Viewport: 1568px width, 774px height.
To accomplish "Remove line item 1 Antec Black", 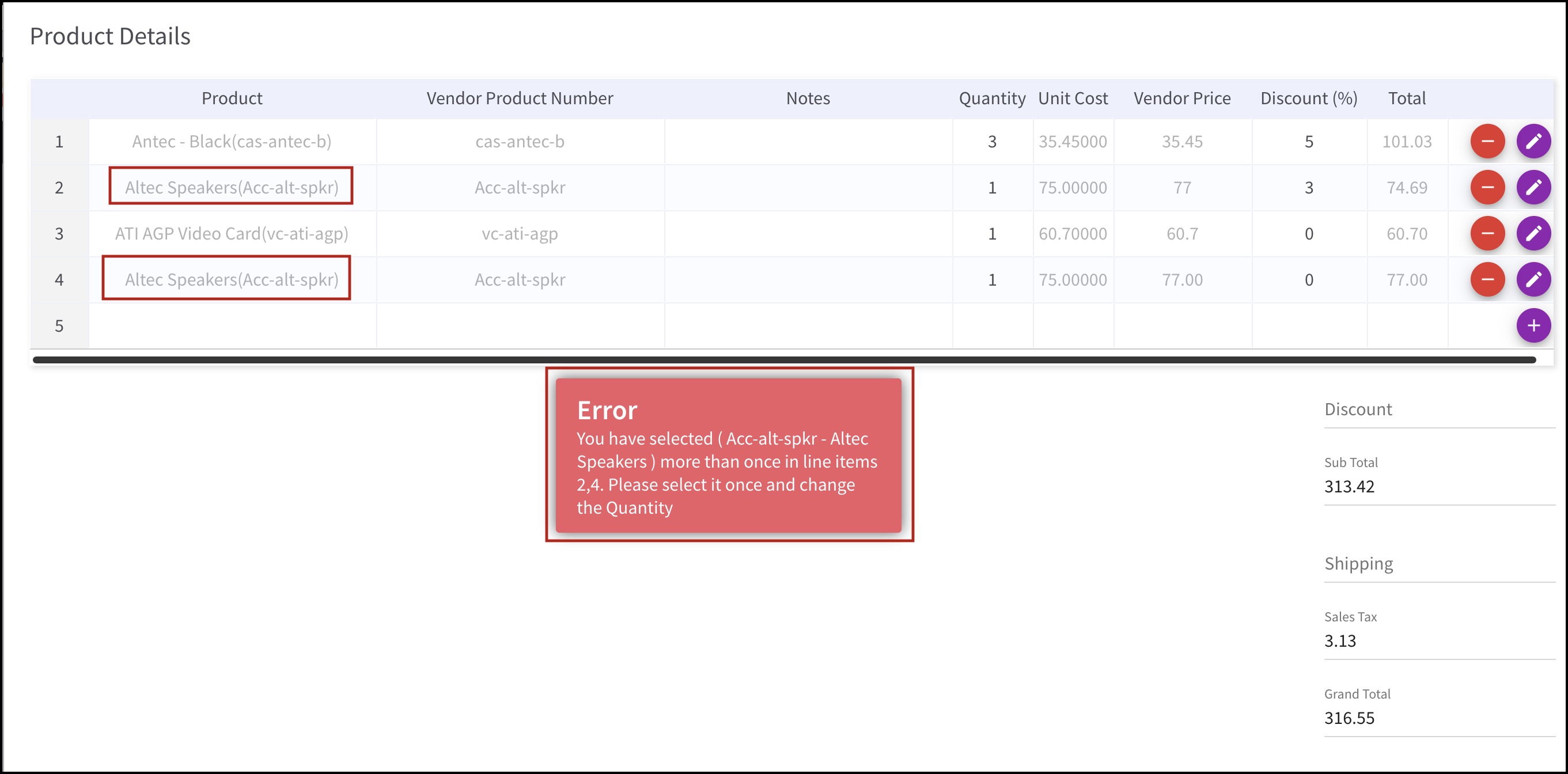I will tap(1487, 141).
